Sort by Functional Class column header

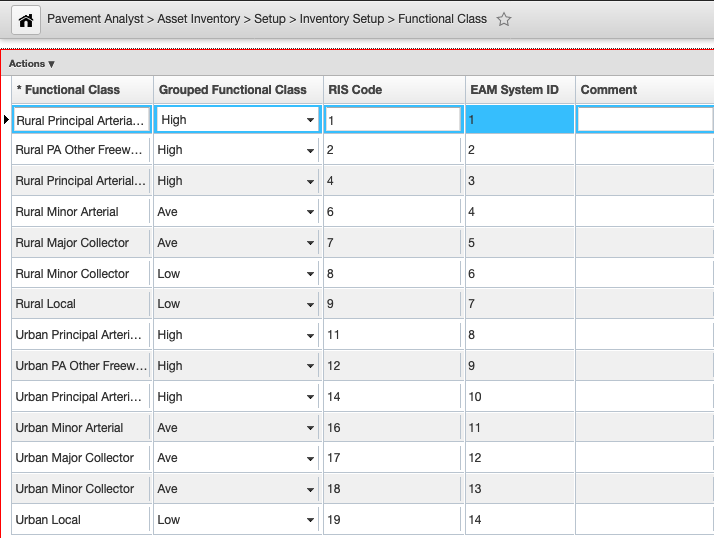(69, 90)
